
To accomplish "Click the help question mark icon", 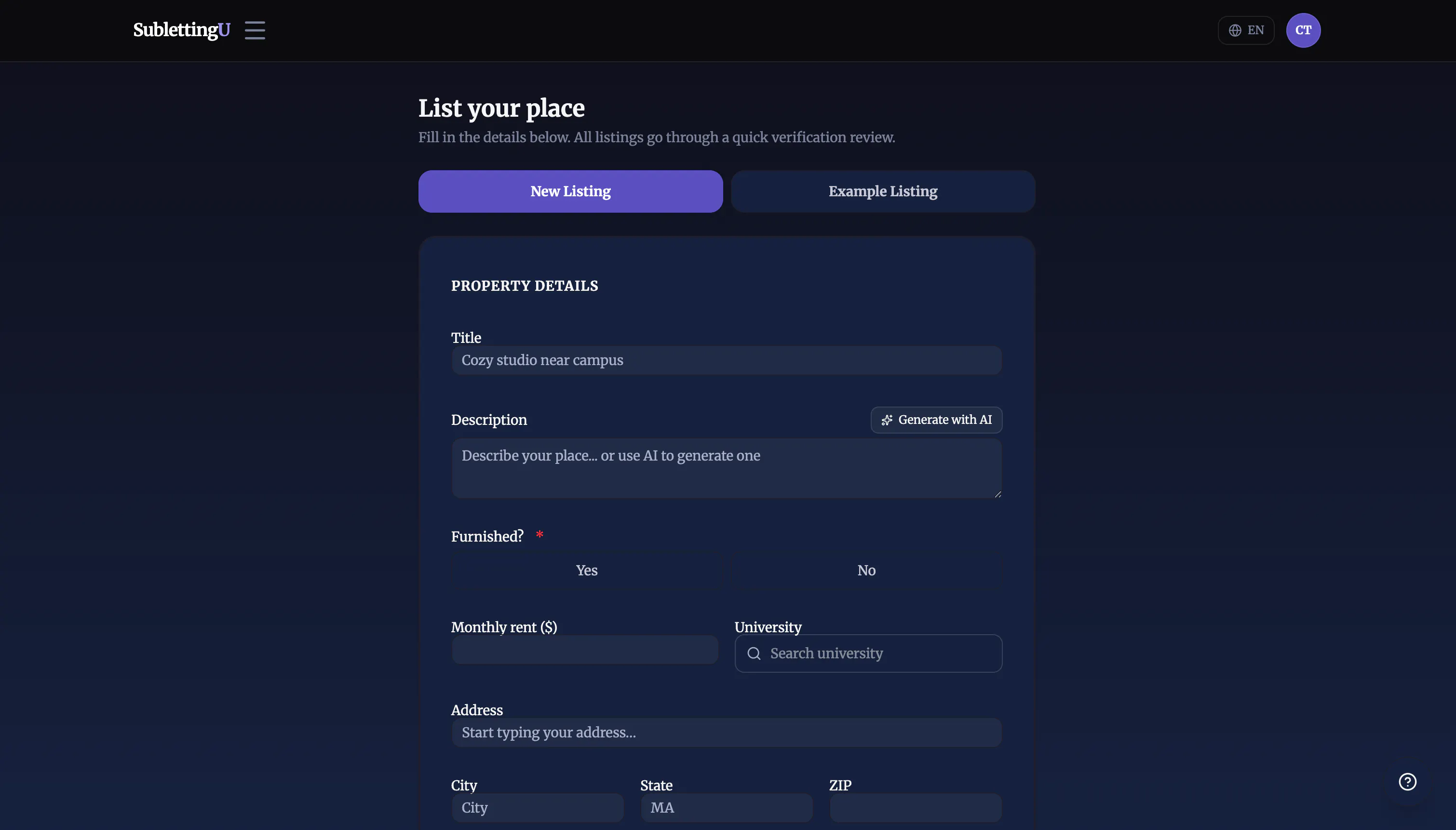I will pyautogui.click(x=1407, y=782).
